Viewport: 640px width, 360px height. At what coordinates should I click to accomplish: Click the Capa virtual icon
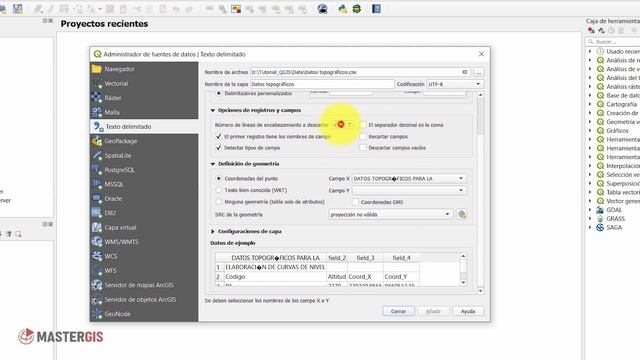pyautogui.click(x=97, y=227)
